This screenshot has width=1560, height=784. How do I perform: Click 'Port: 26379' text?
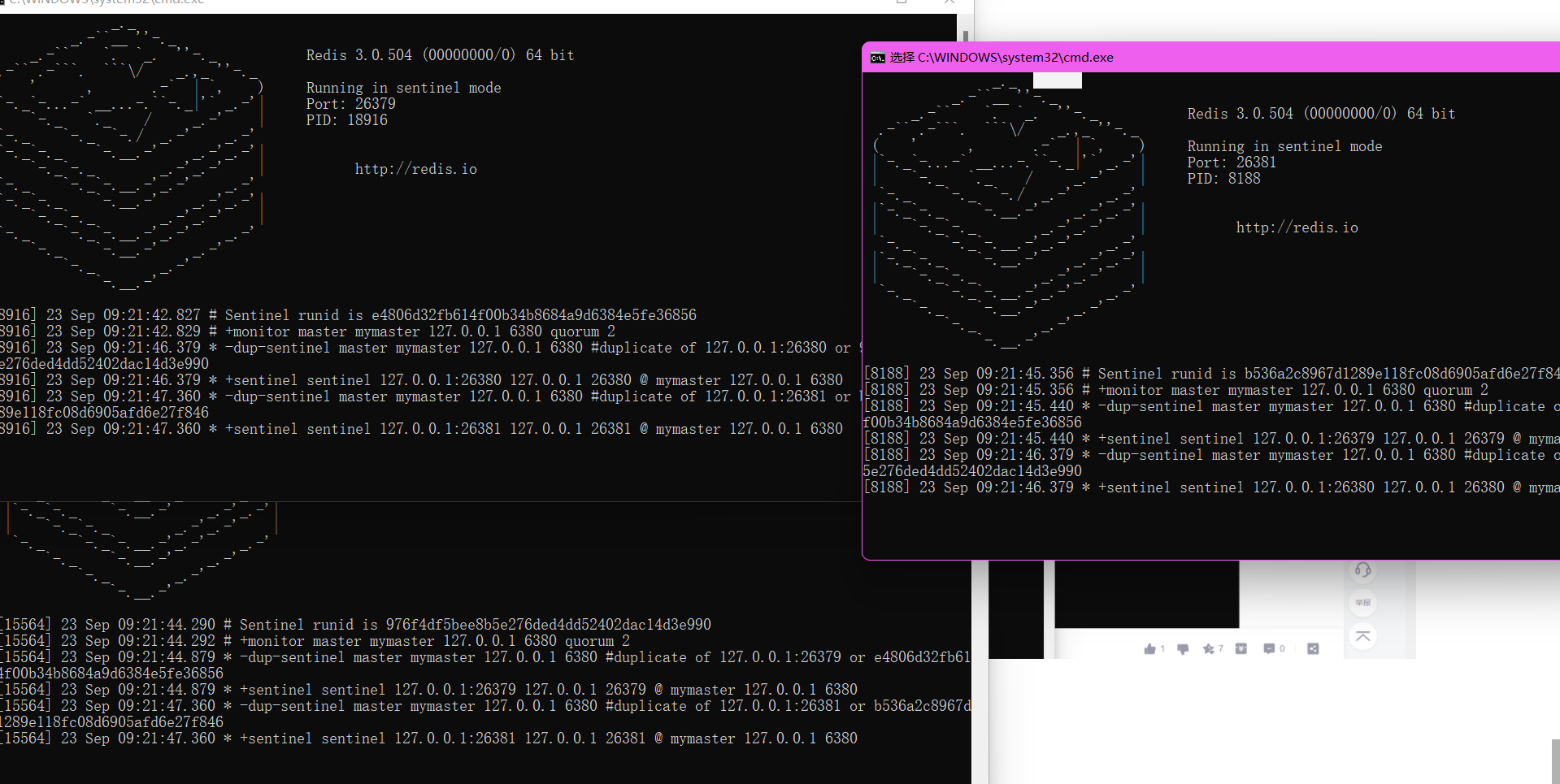point(350,104)
